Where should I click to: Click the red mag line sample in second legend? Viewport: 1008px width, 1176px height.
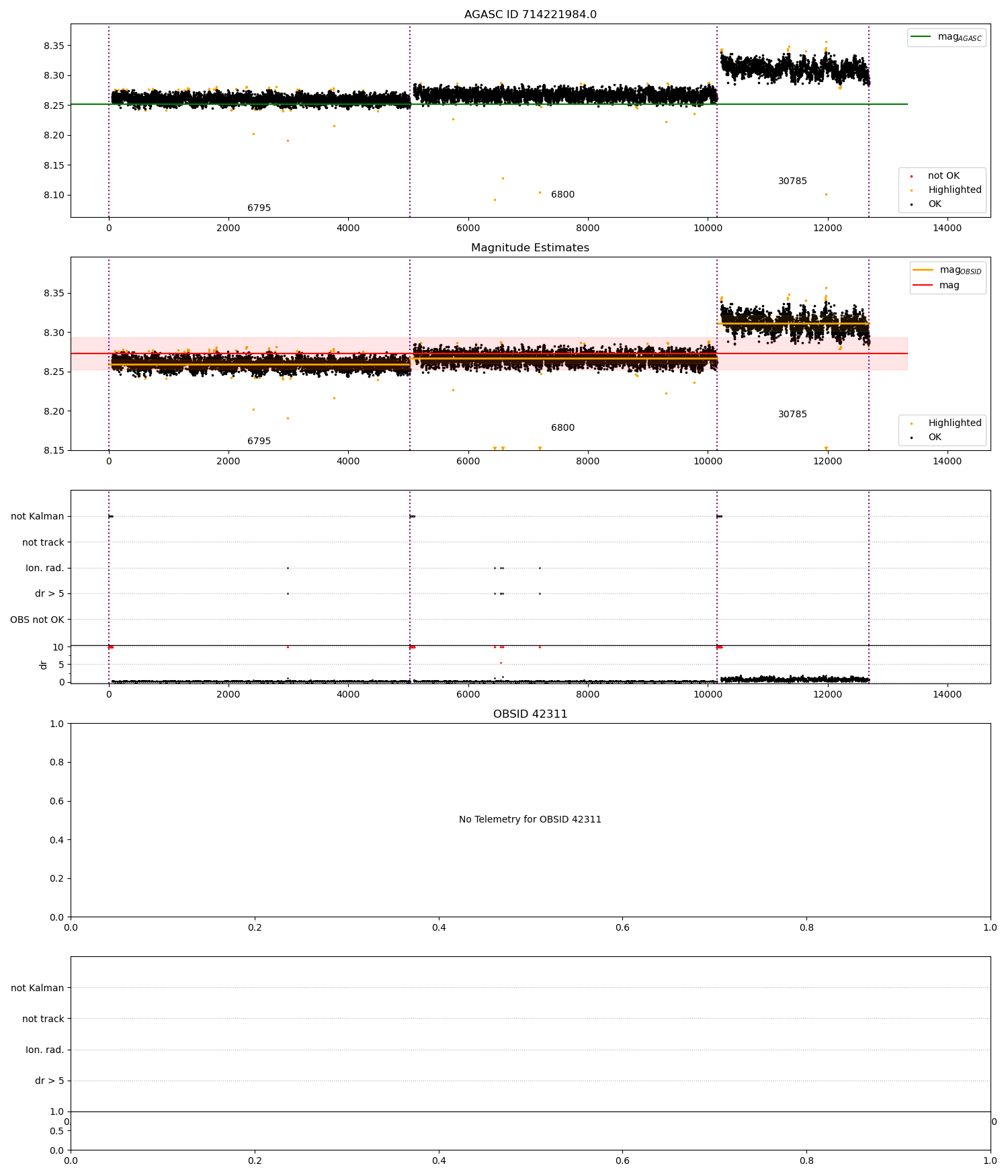click(x=923, y=286)
